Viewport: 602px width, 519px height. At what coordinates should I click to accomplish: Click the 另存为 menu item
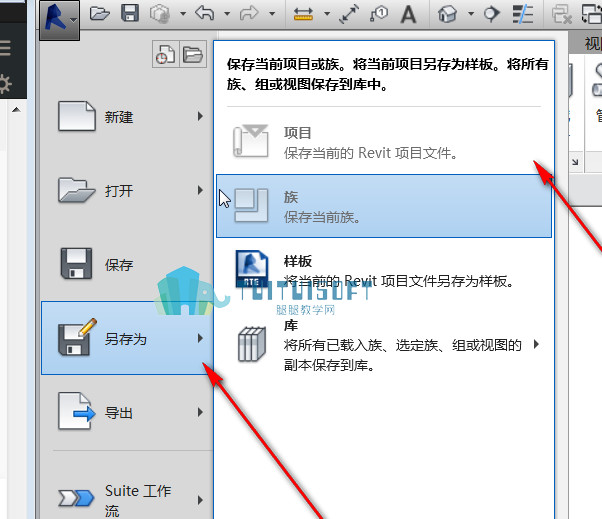pyautogui.click(x=127, y=338)
